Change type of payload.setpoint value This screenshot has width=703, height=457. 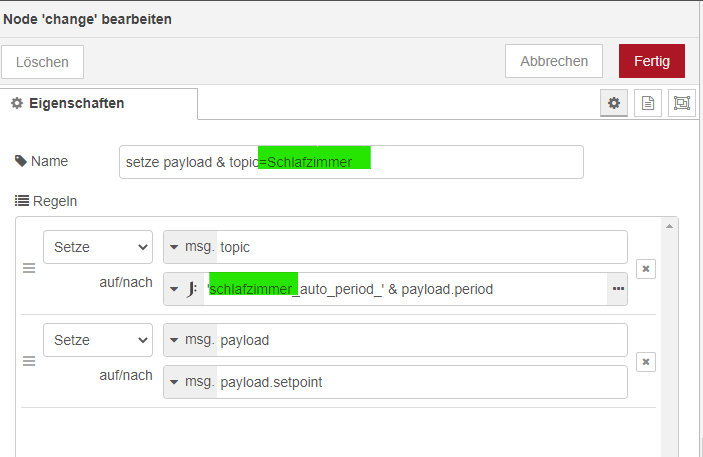pos(190,382)
